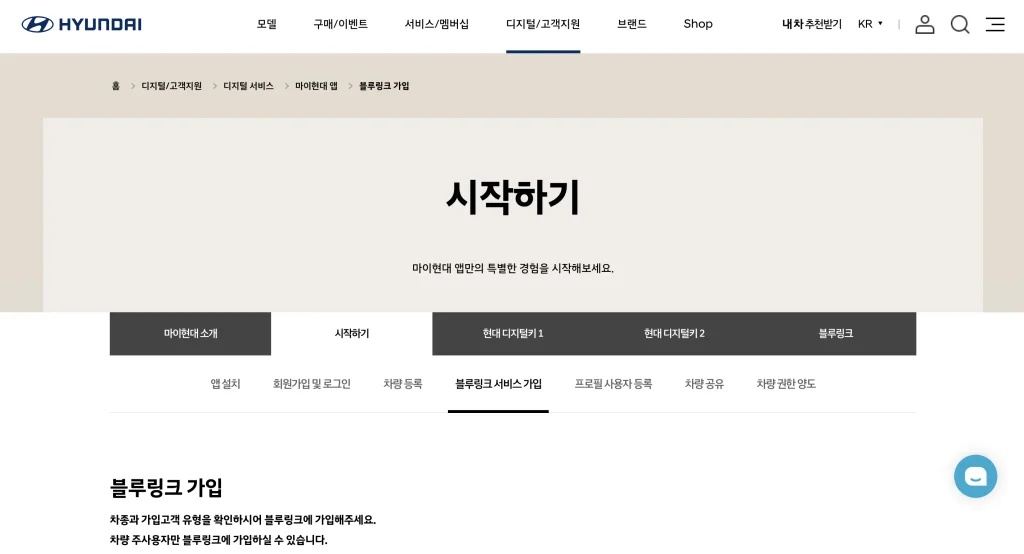Click the 내차 추천받기 link
The width and height of the screenshot is (1024, 554).
click(x=812, y=24)
